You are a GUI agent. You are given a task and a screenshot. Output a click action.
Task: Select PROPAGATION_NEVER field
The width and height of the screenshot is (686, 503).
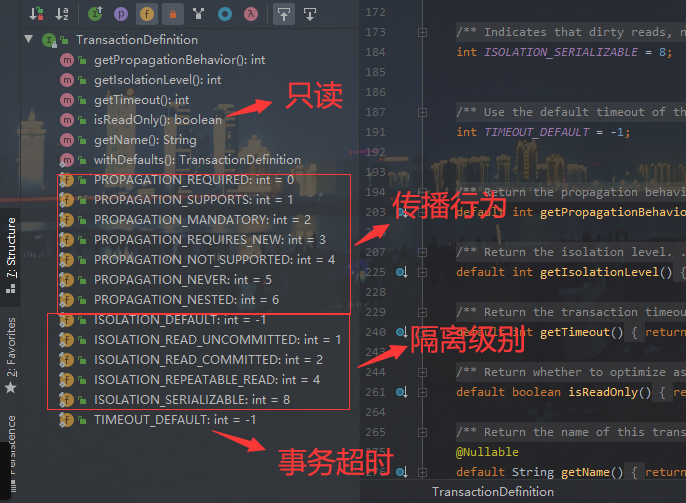(x=183, y=280)
